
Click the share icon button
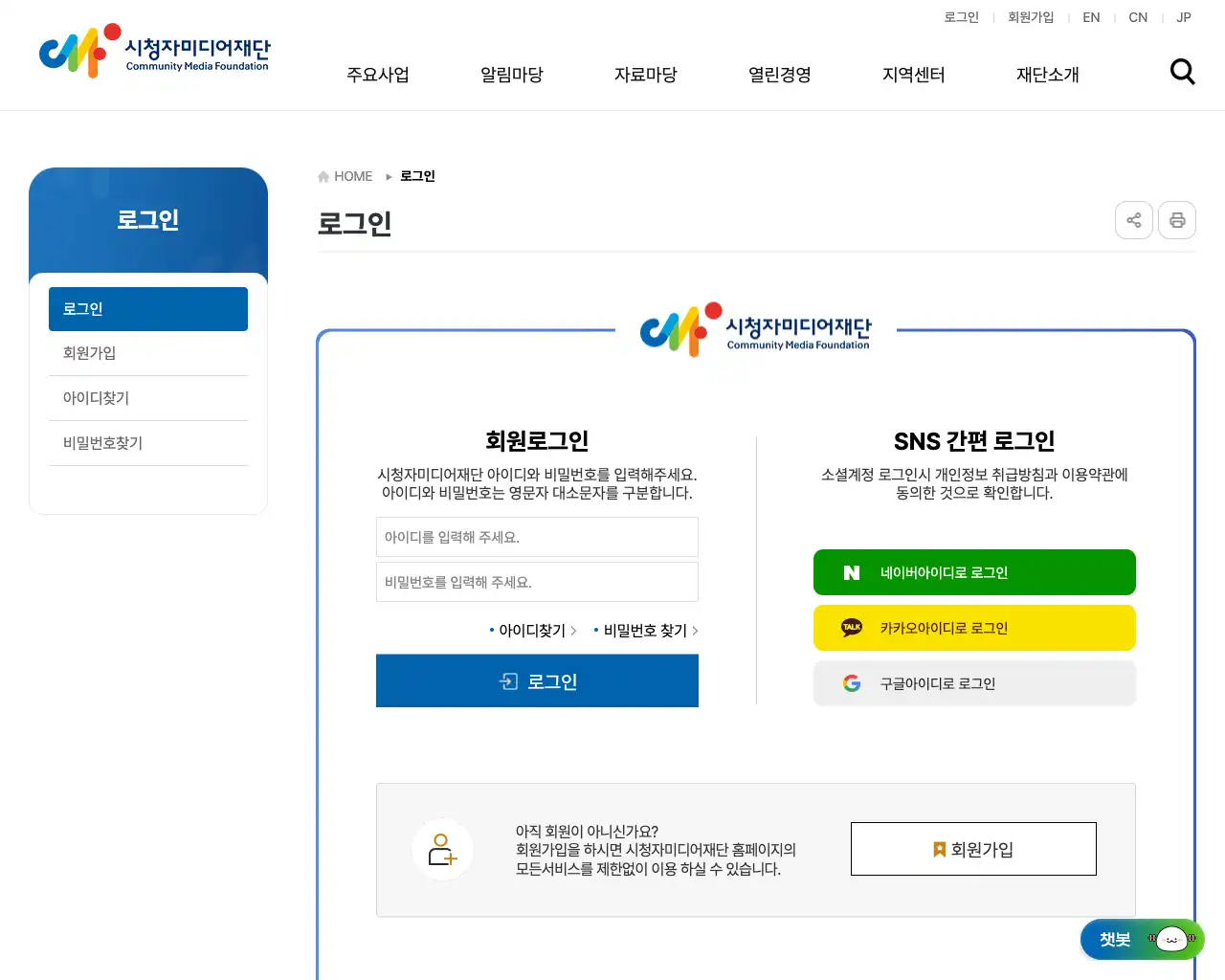(x=1133, y=220)
